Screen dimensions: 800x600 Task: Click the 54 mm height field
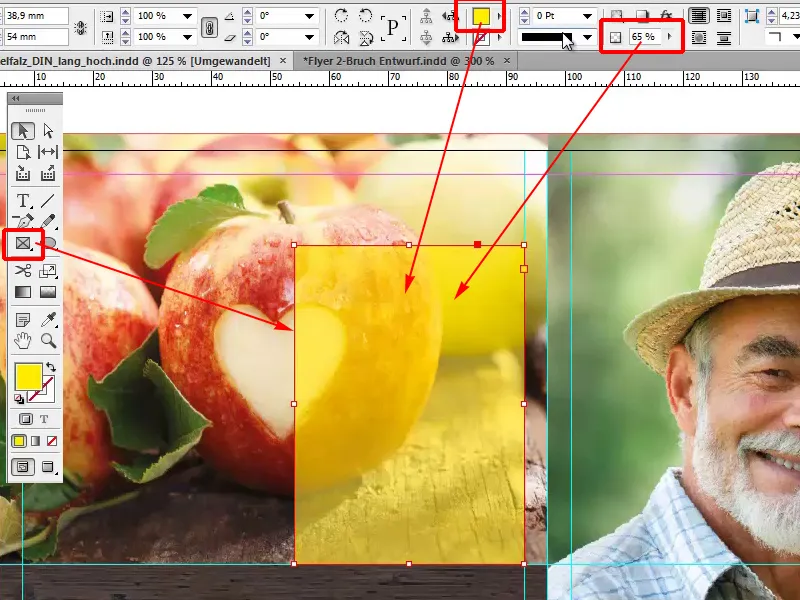click(36, 37)
